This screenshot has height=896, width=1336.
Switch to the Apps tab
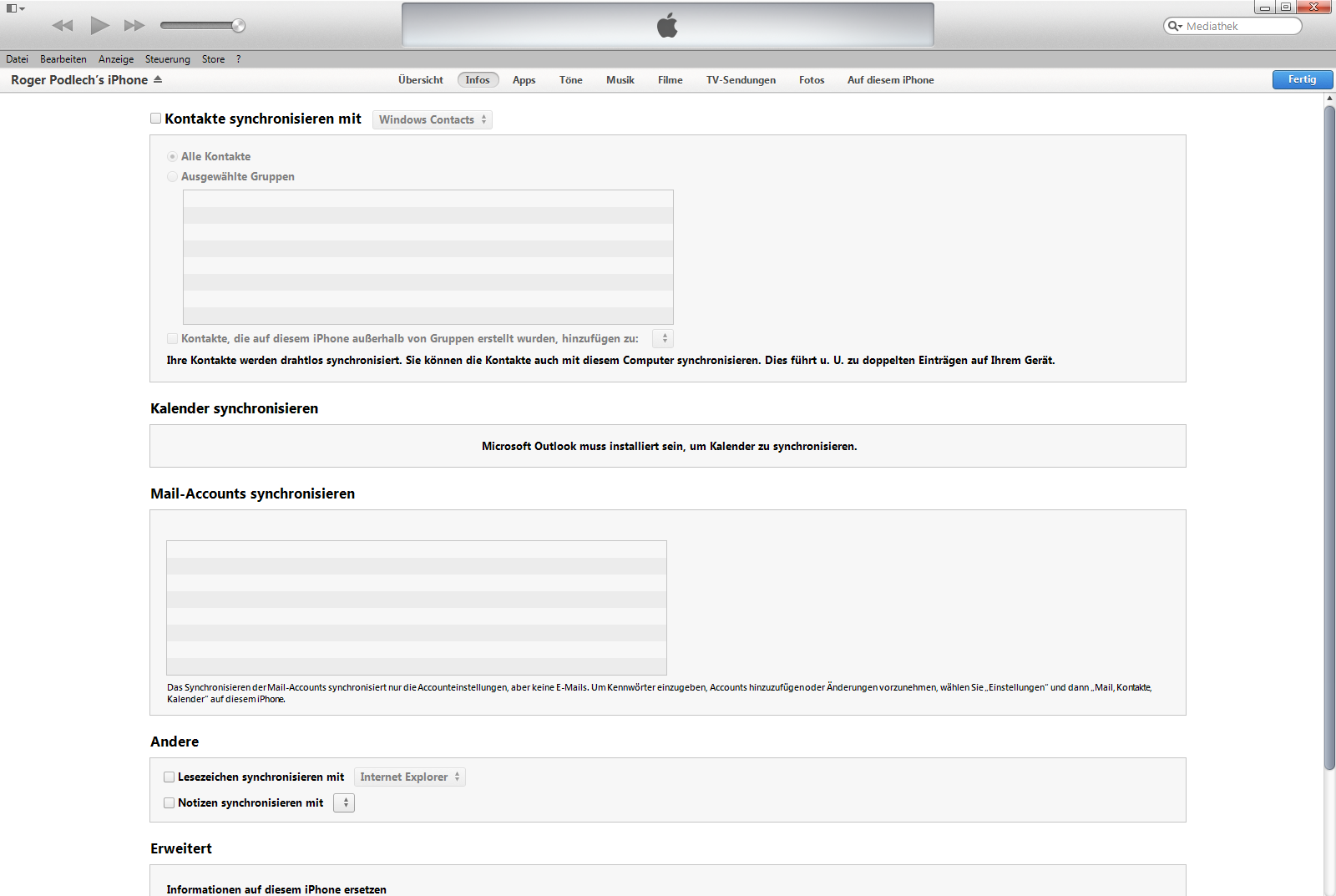pyautogui.click(x=524, y=80)
